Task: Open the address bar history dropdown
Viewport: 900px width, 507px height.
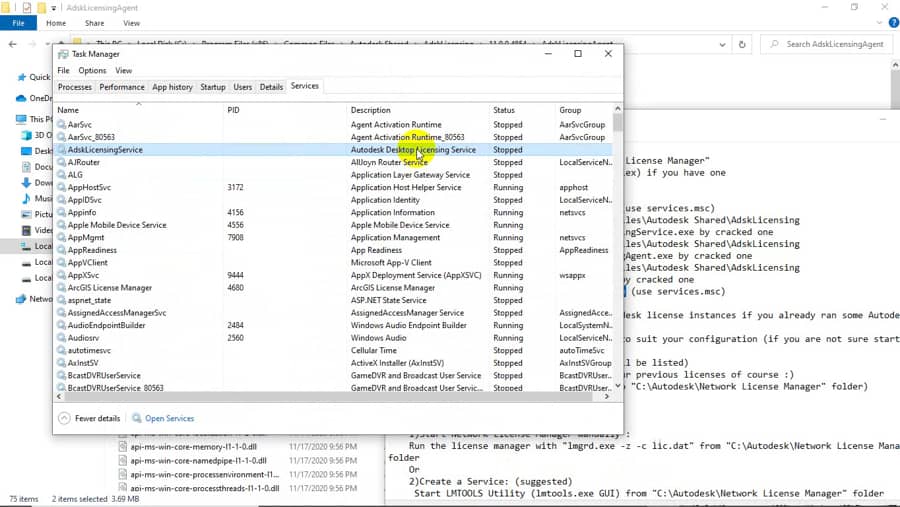Action: (722, 44)
